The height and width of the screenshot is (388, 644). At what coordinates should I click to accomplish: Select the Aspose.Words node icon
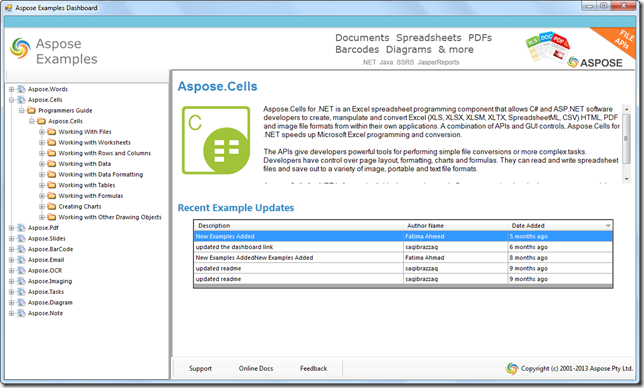click(21, 89)
